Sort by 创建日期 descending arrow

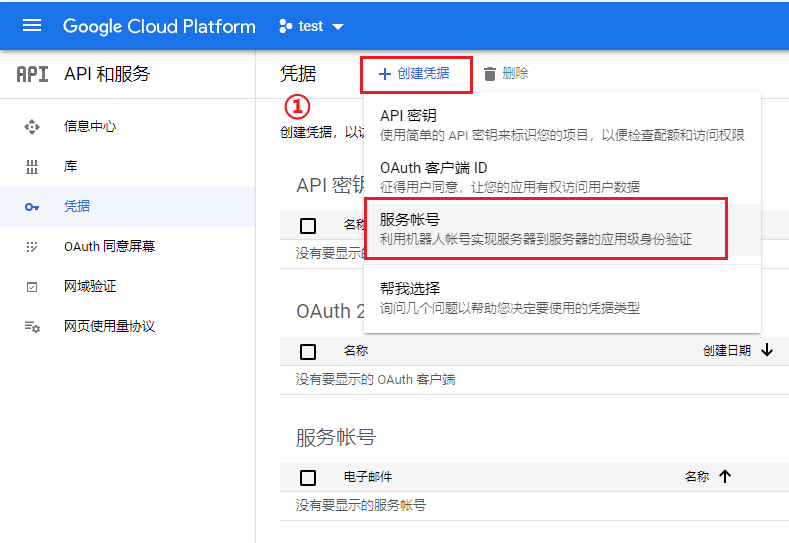[767, 350]
